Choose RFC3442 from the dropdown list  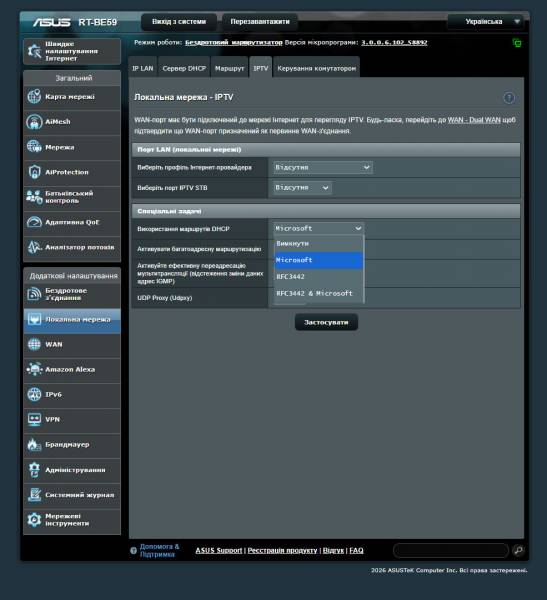[318, 277]
